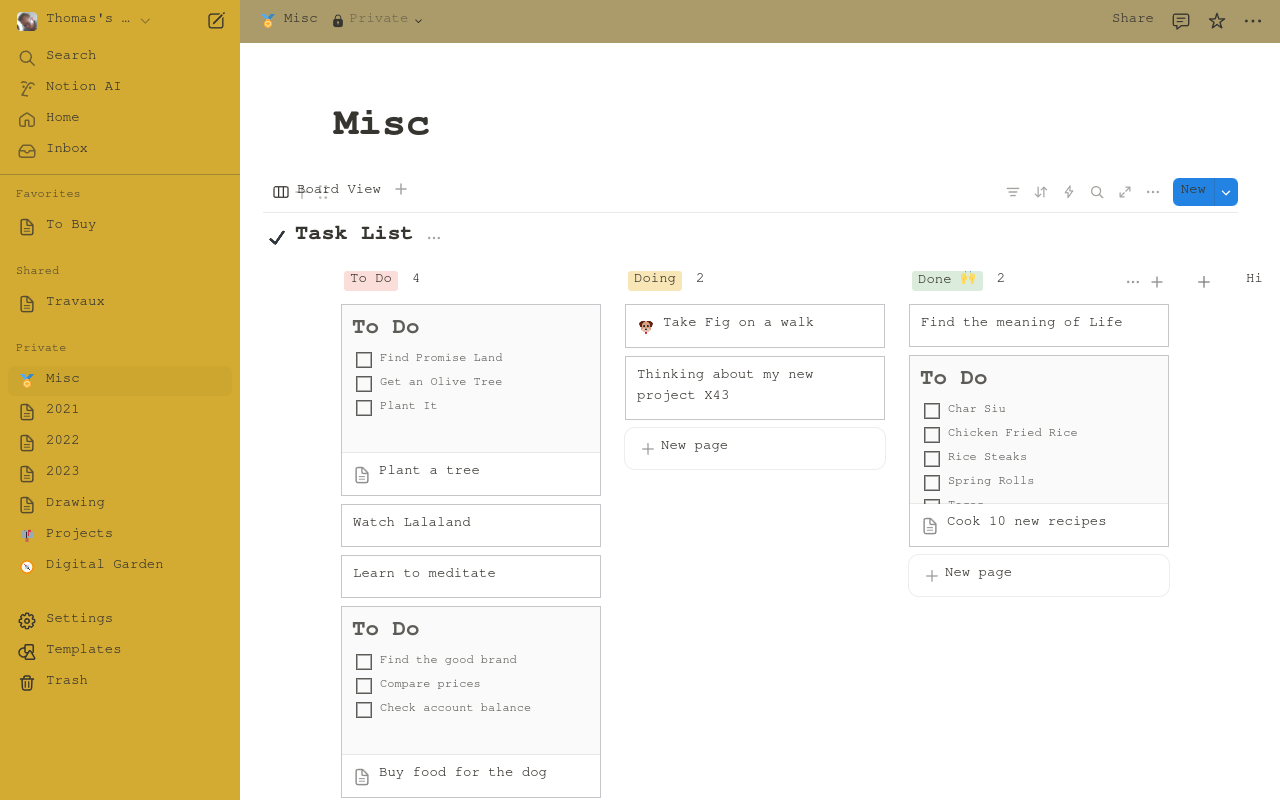1280x800 pixels.
Task: Click the blue New button
Action: pos(1193,191)
